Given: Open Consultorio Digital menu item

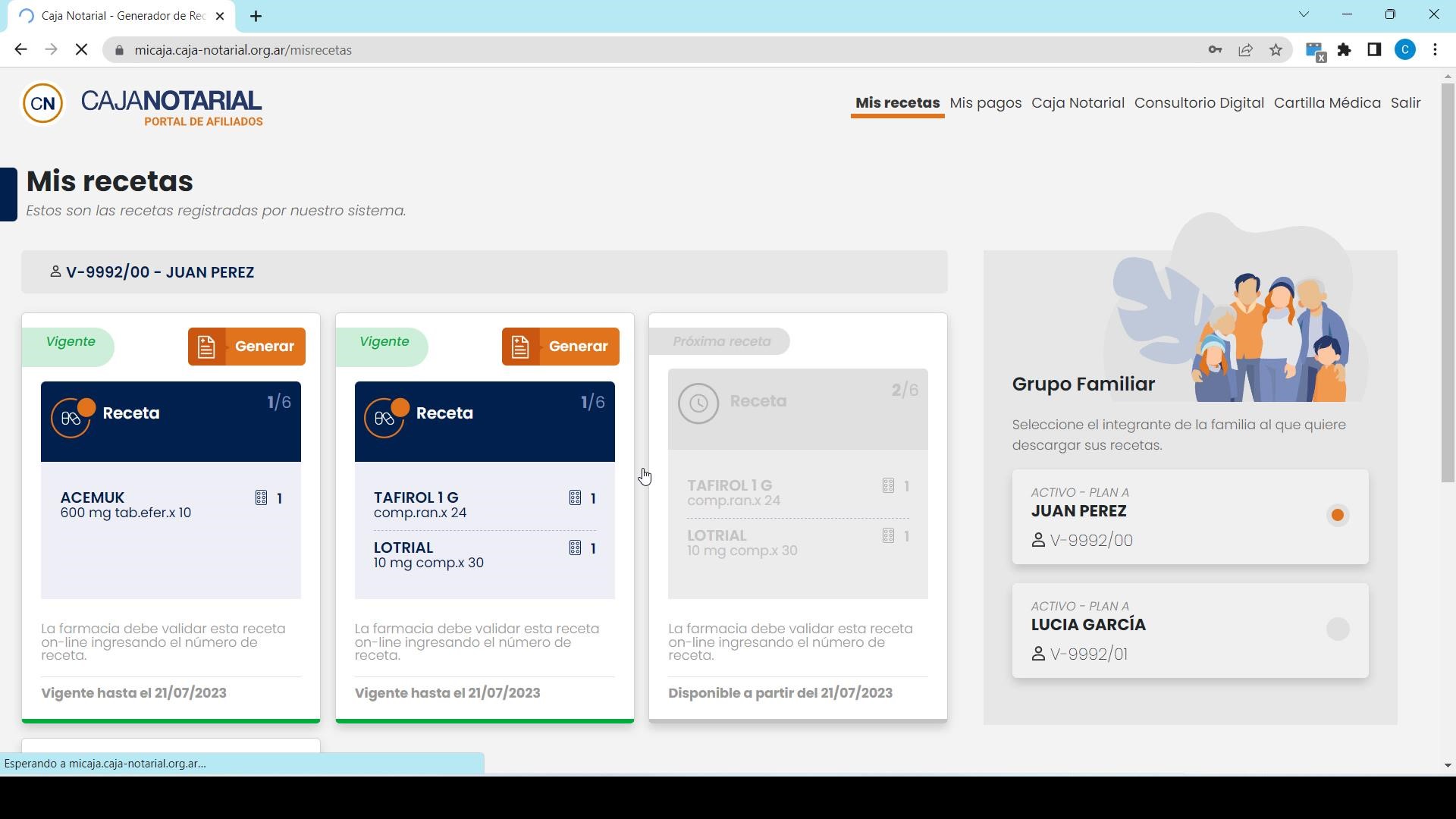Looking at the screenshot, I should pos(1199,103).
